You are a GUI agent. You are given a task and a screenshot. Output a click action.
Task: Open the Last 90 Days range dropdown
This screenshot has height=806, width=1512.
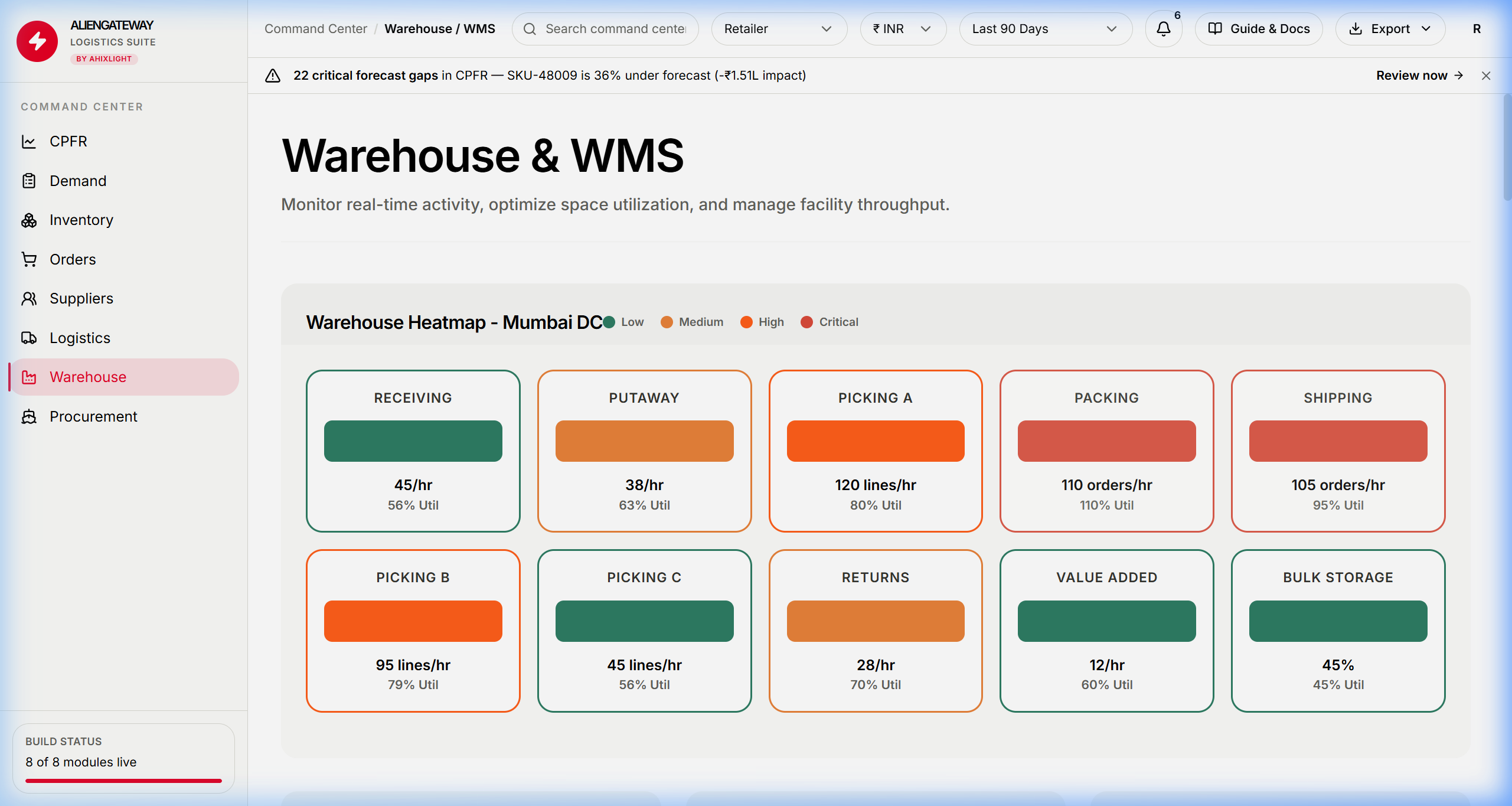[1045, 29]
